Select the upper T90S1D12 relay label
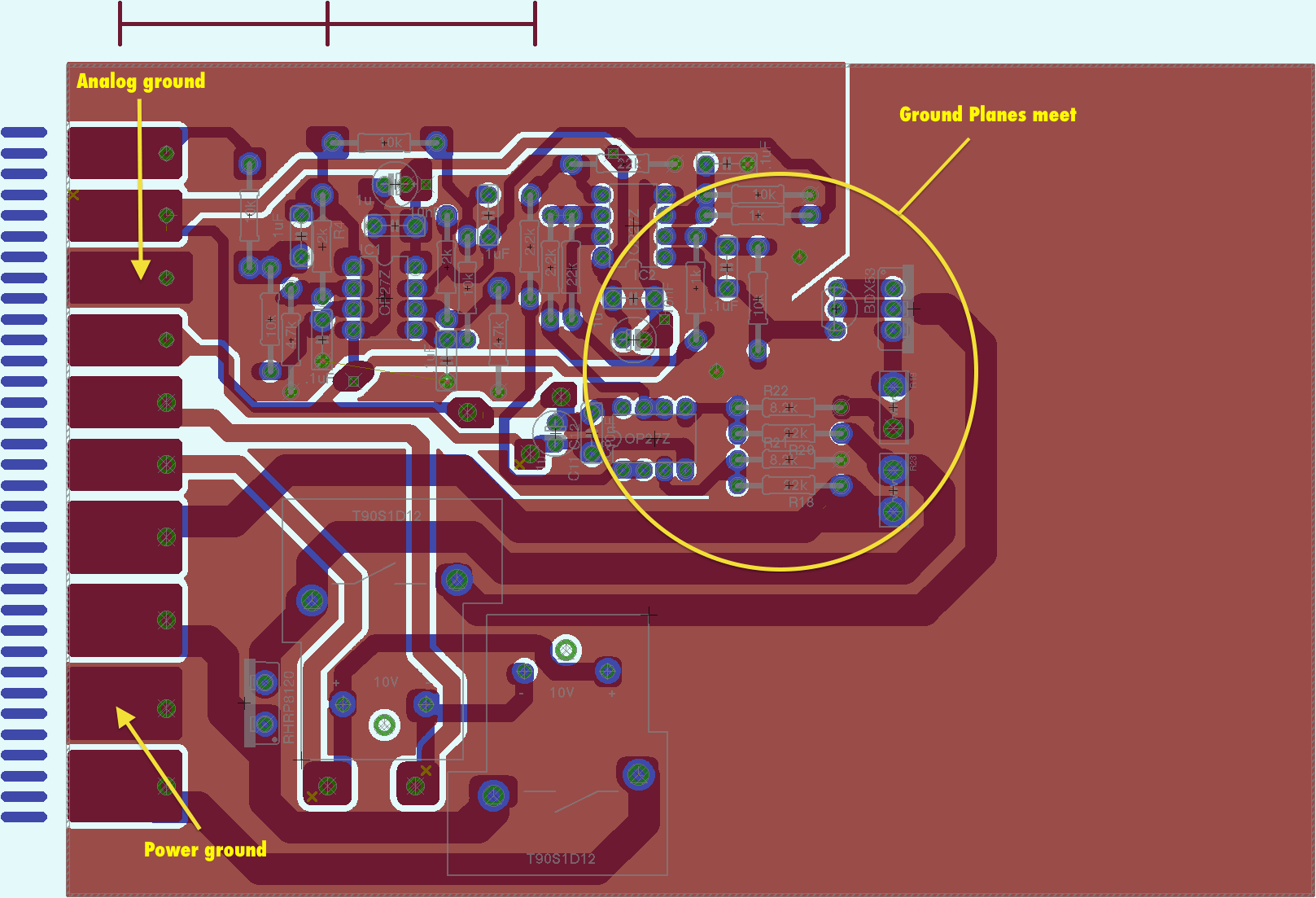Image resolution: width=1316 pixels, height=898 pixels. 387,515
